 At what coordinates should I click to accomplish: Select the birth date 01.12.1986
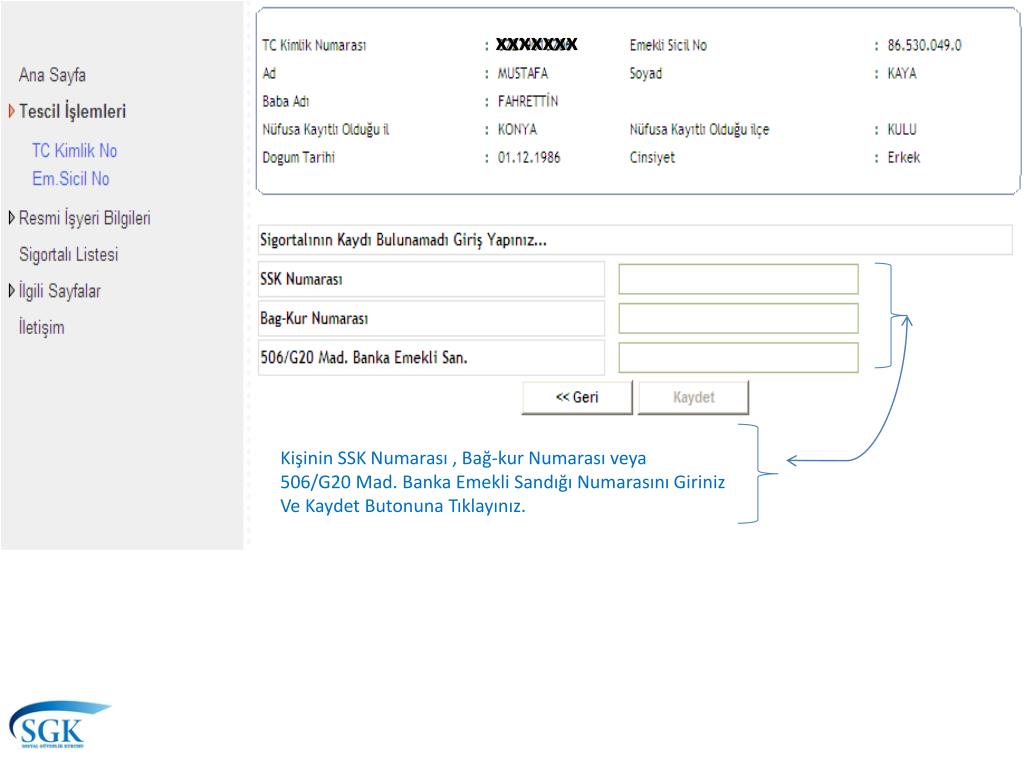click(x=529, y=157)
